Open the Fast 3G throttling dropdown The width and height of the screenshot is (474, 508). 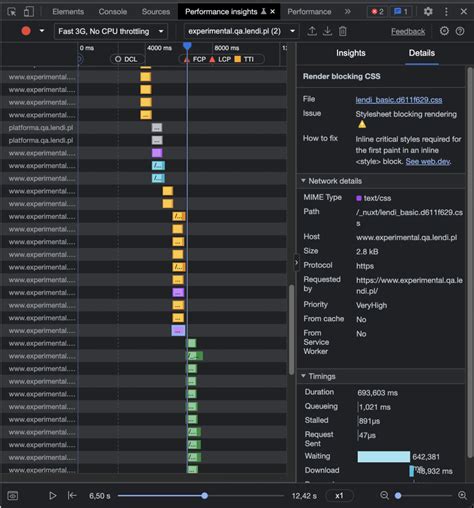click(x=111, y=31)
